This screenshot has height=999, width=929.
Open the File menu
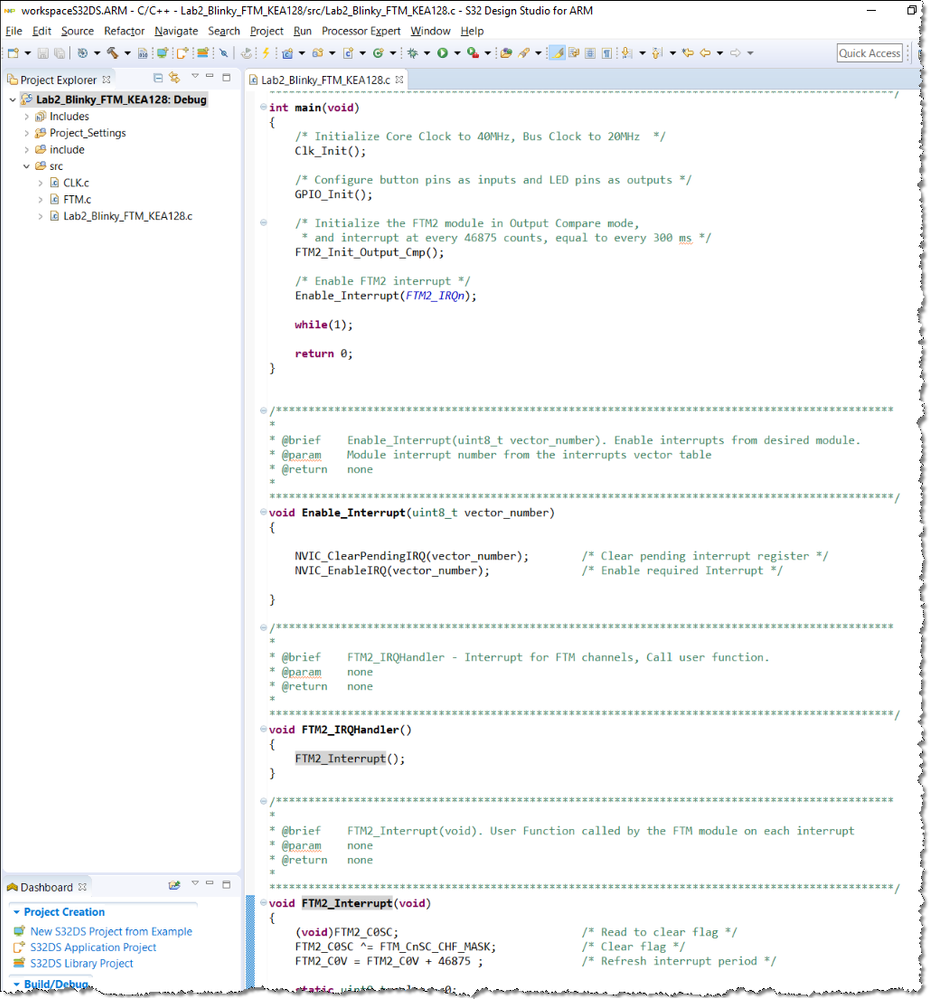coord(13,31)
